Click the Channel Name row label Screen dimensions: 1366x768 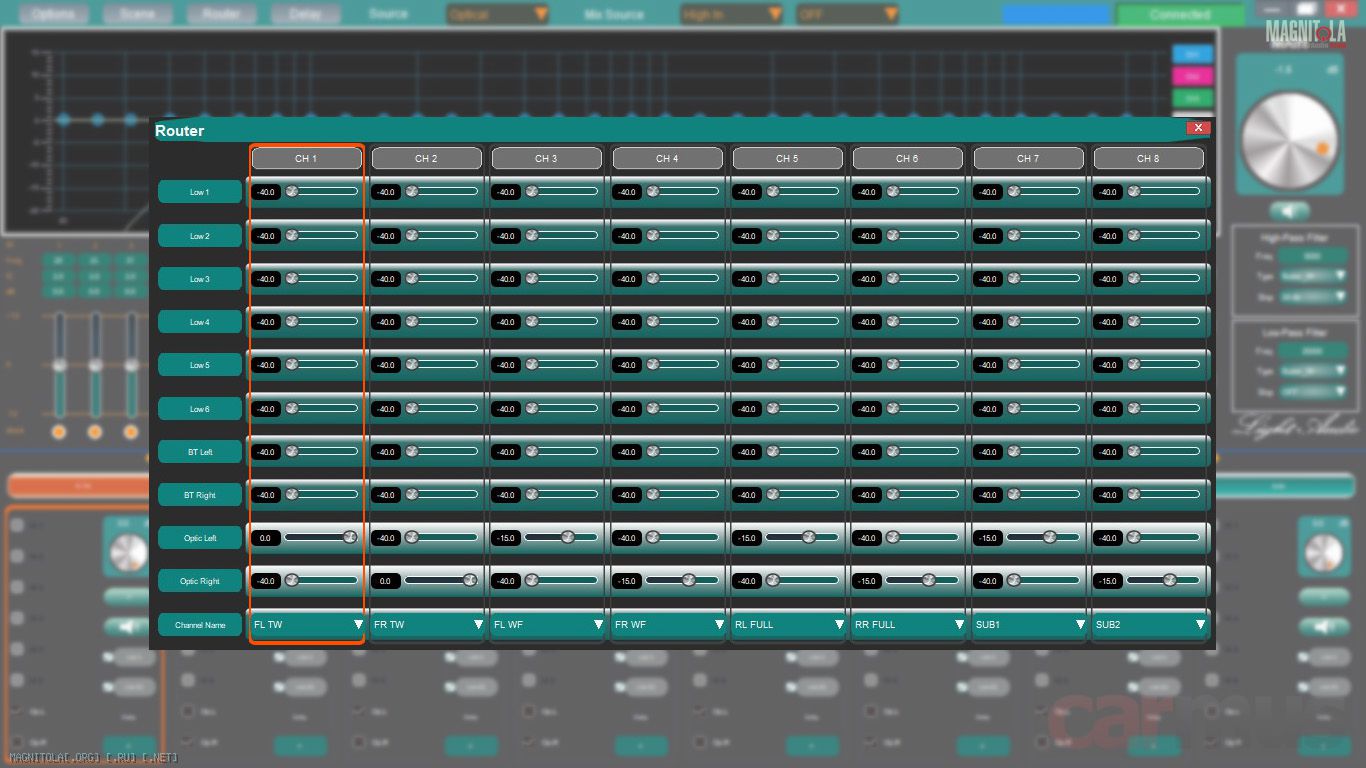click(200, 625)
